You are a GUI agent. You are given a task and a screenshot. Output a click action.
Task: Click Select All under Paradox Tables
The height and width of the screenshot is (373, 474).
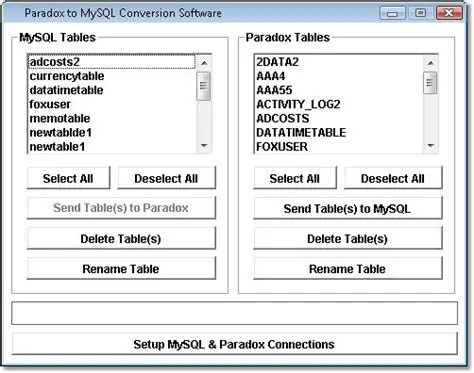click(x=295, y=178)
